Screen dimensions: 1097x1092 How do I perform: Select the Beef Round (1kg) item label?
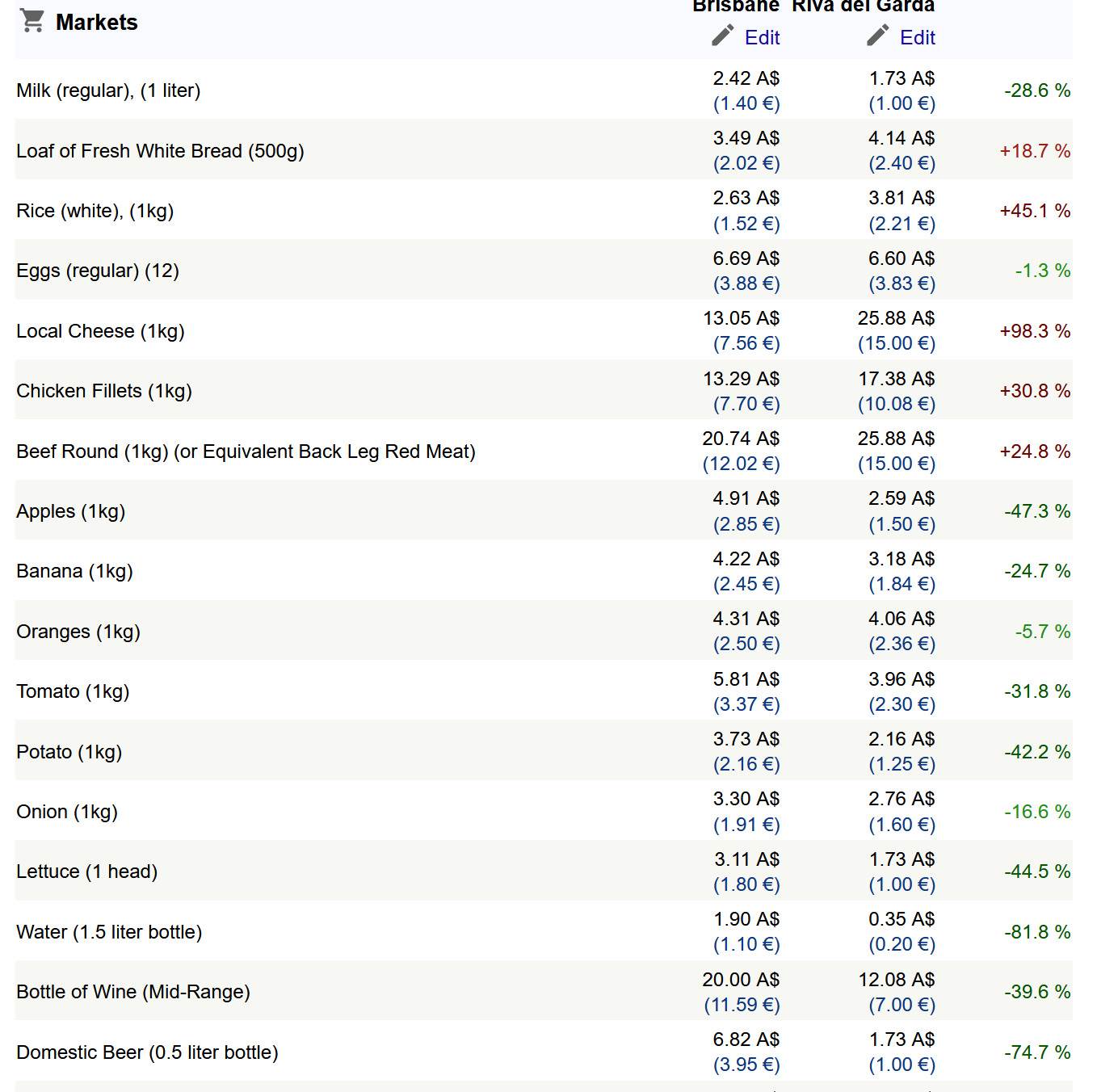pos(246,451)
